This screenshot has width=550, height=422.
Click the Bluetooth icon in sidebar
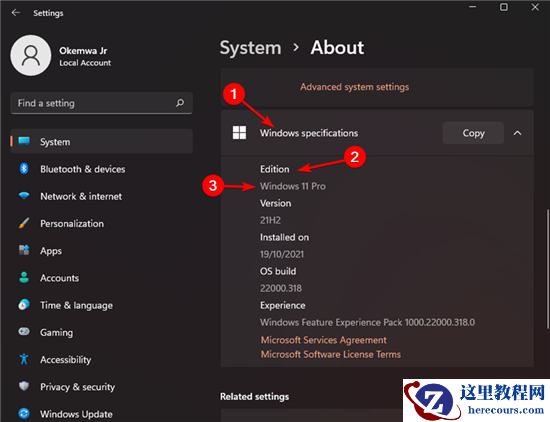24,169
